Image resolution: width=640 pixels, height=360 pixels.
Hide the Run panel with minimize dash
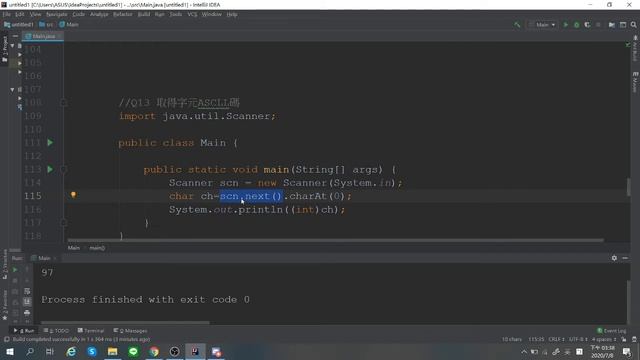point(625,258)
